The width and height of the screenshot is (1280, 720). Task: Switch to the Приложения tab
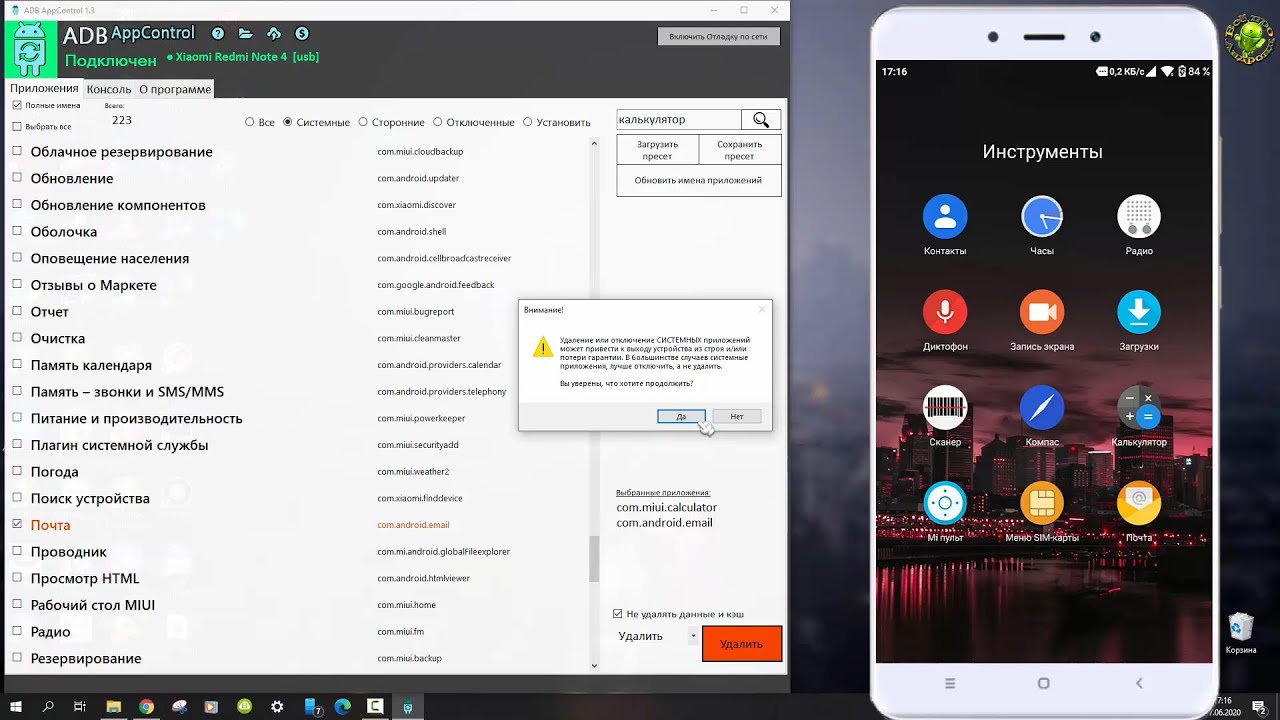tap(44, 88)
